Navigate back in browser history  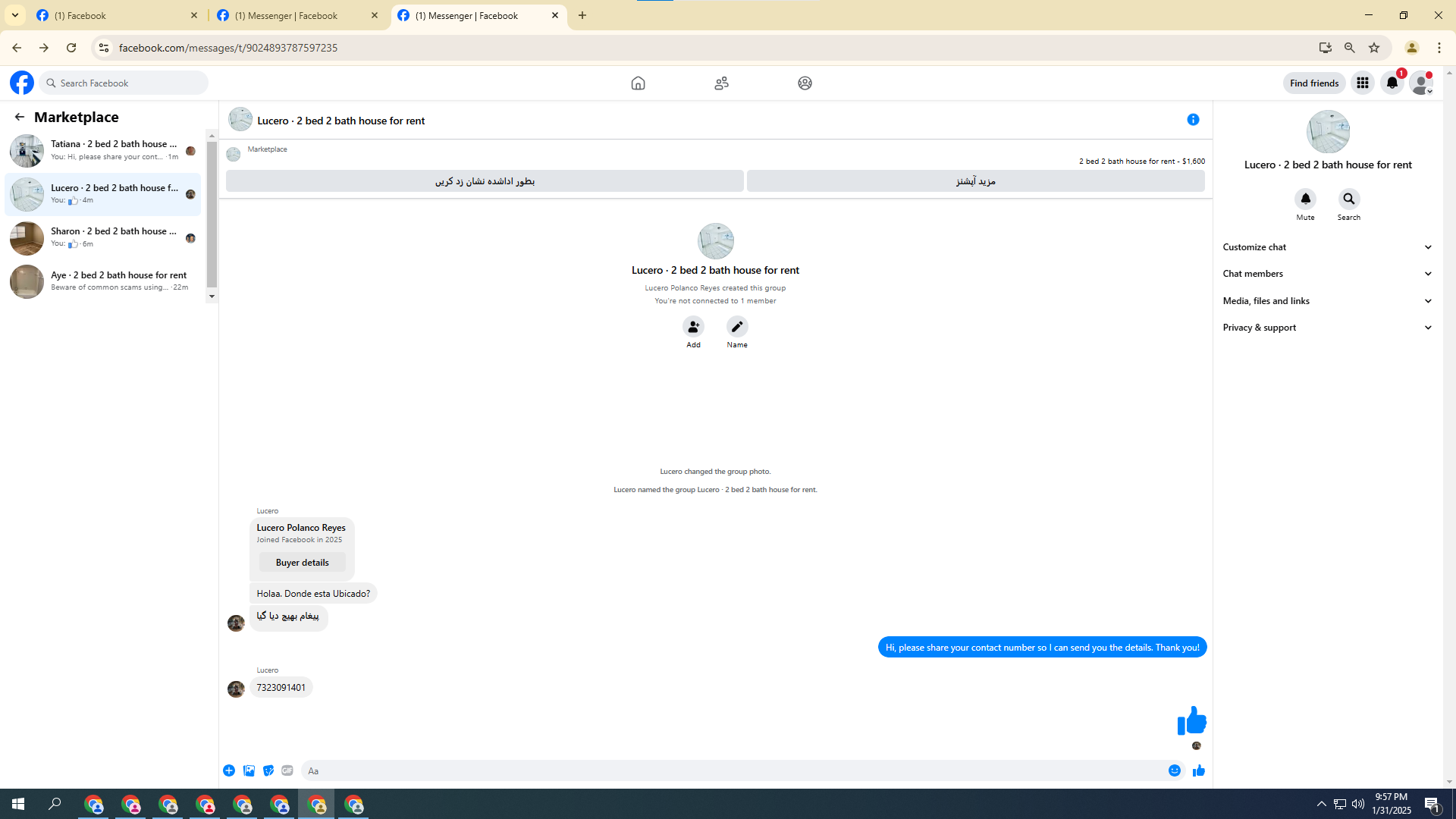(17, 48)
